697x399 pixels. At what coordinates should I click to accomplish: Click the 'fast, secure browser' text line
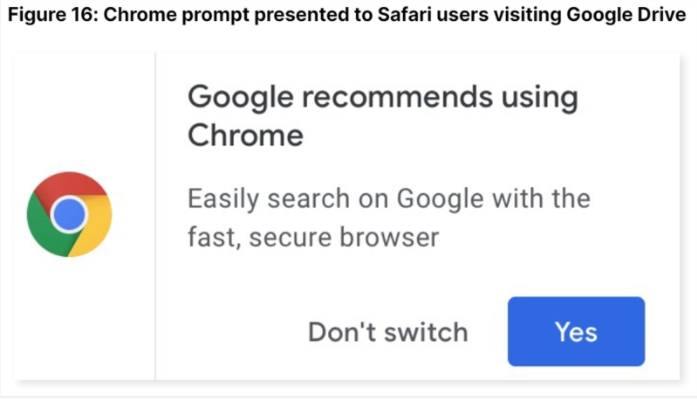[313, 237]
